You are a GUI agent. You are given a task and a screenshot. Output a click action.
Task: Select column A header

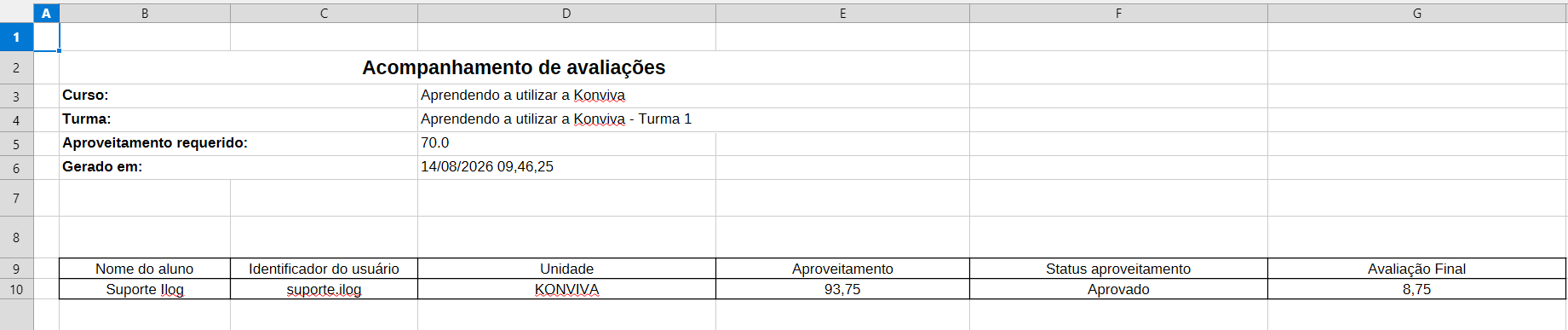(46, 13)
